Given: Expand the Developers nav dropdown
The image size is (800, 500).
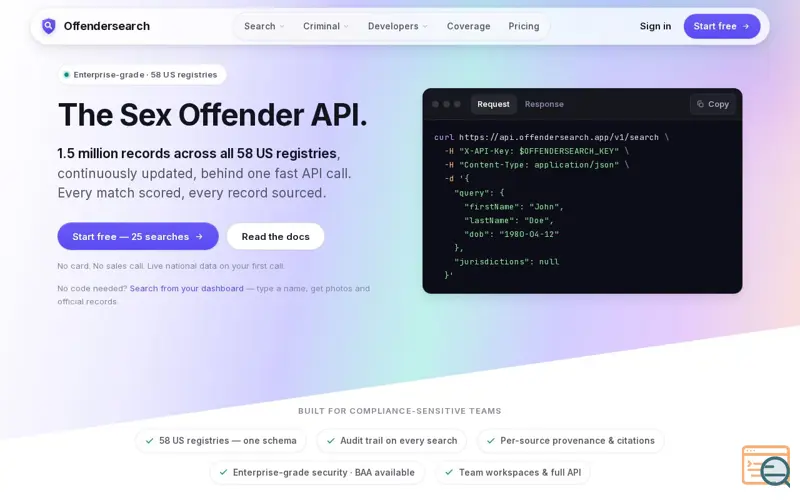Looking at the screenshot, I should point(397,26).
